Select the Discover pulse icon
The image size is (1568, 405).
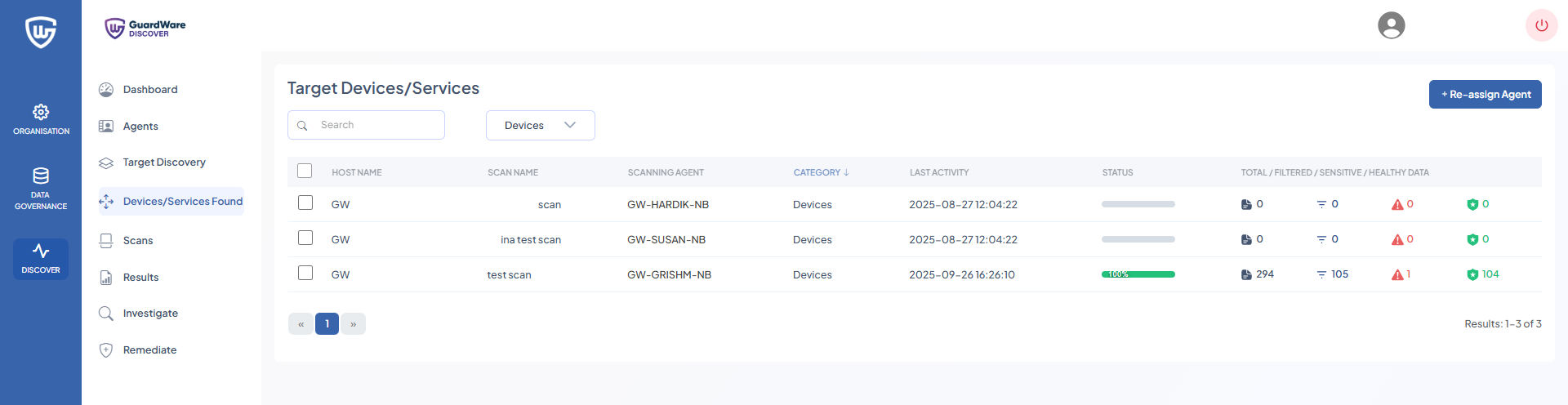(x=41, y=251)
